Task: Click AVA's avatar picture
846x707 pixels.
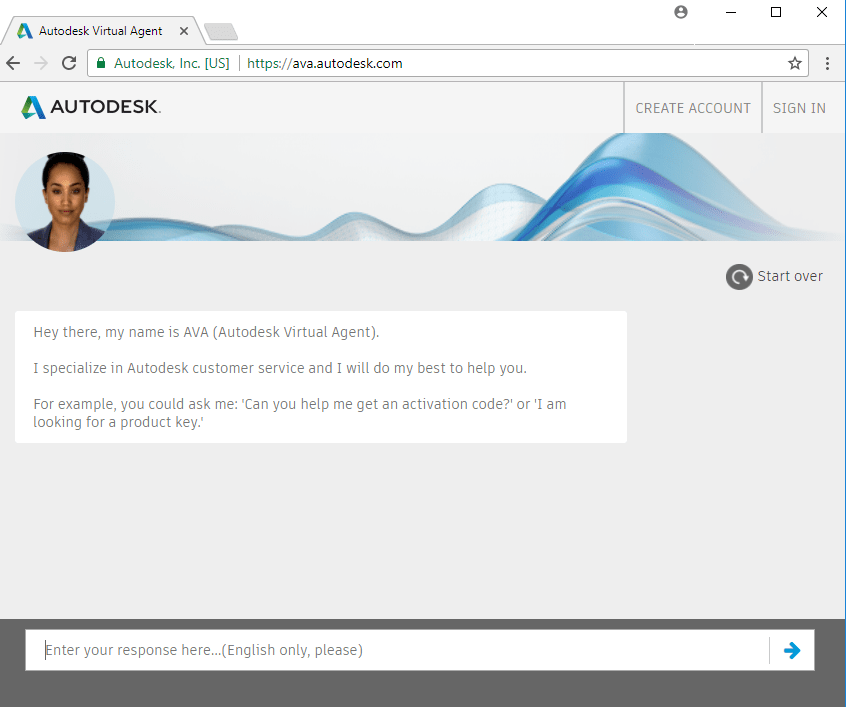Action: 64,199
